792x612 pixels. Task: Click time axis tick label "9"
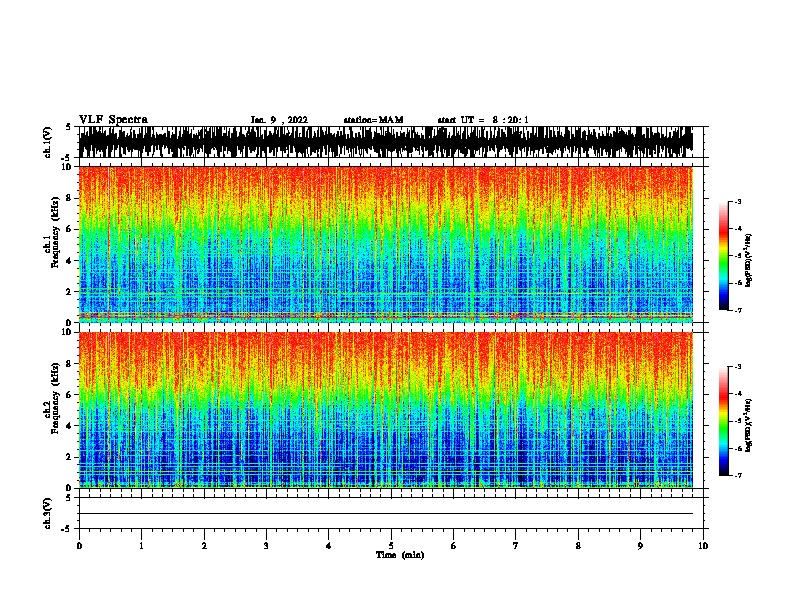(640, 546)
